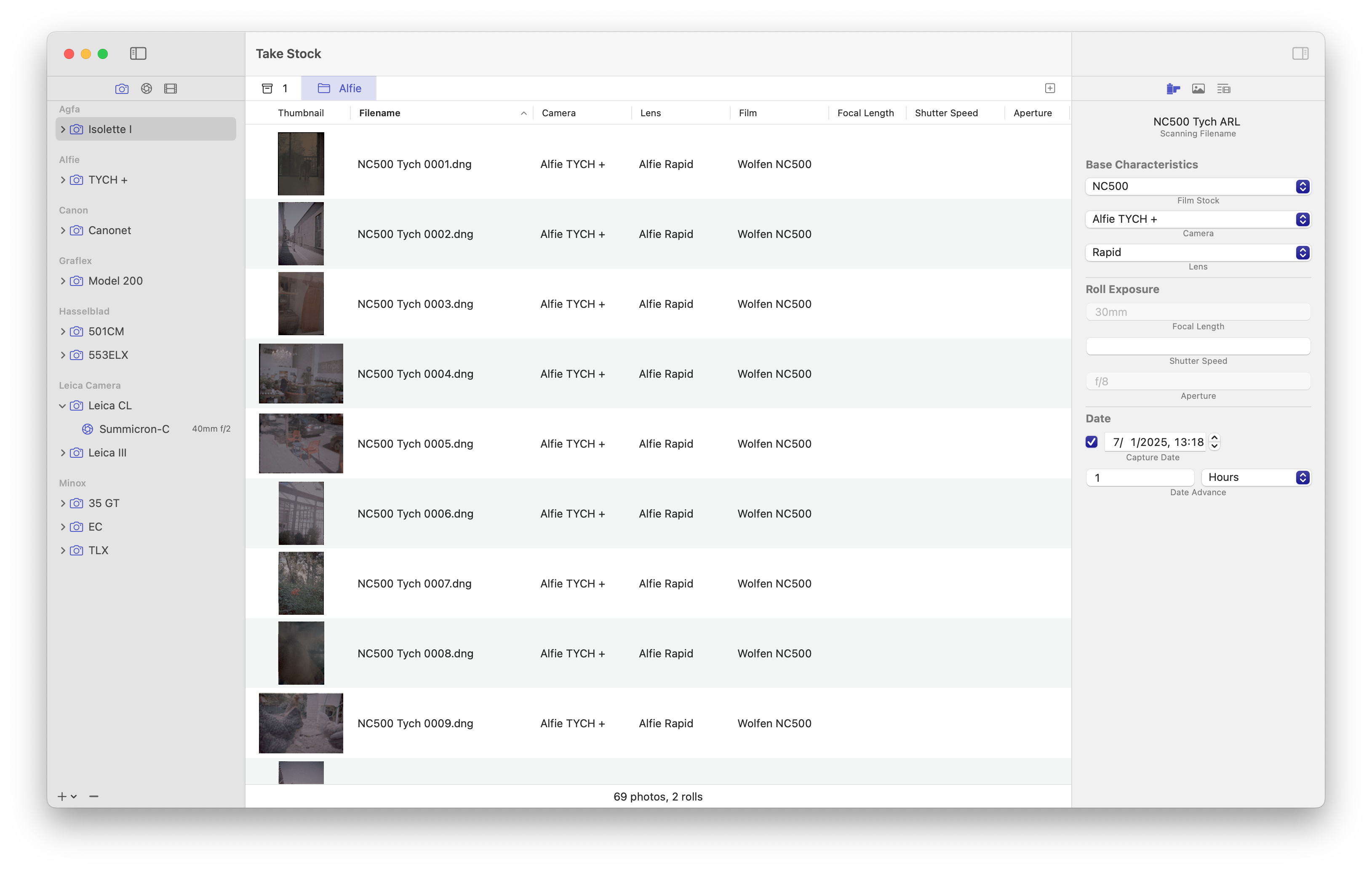Viewport: 1372px width, 870px height.
Task: Expand the TLX camera
Action: tap(63, 550)
